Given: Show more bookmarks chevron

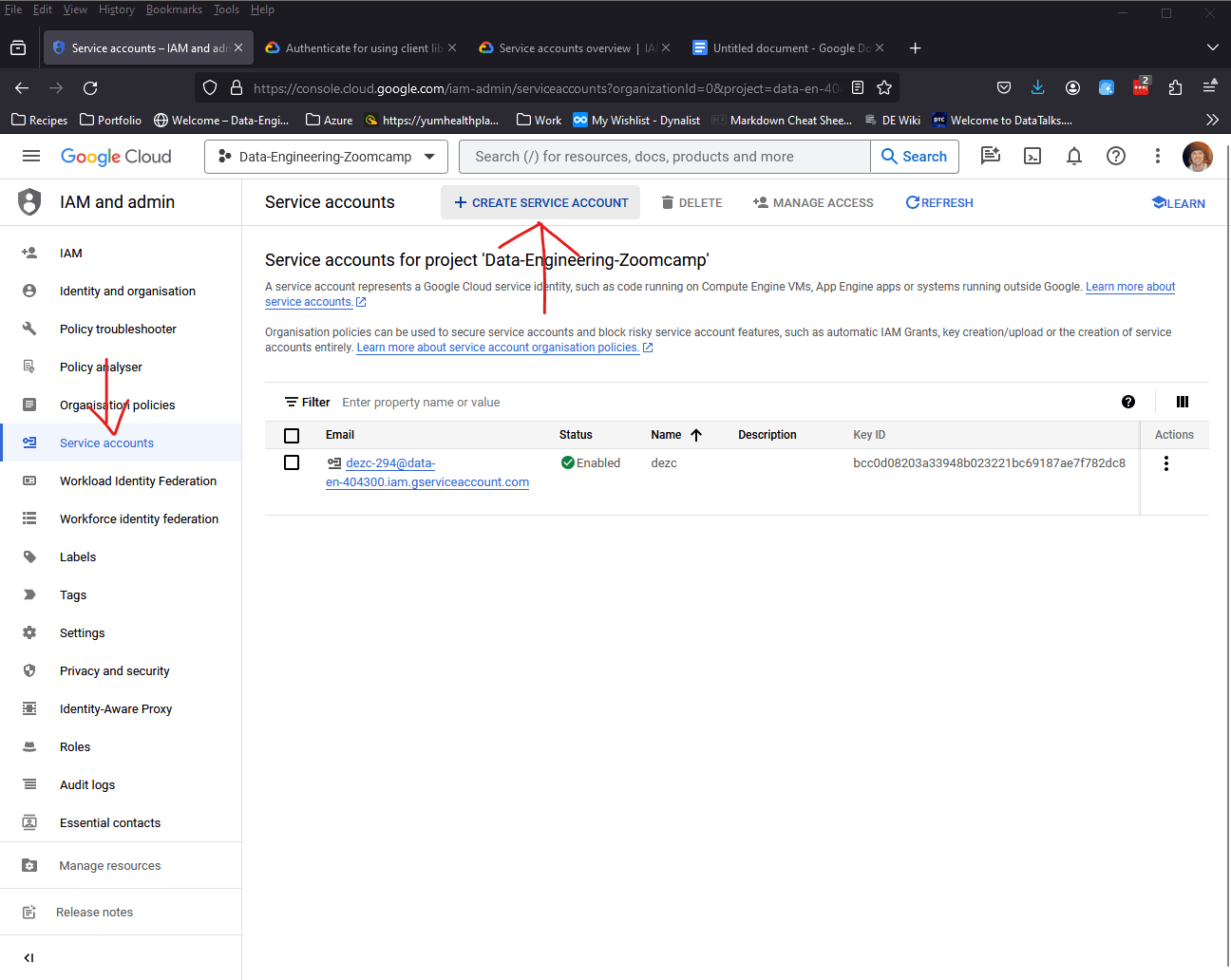Looking at the screenshot, I should click(1212, 120).
